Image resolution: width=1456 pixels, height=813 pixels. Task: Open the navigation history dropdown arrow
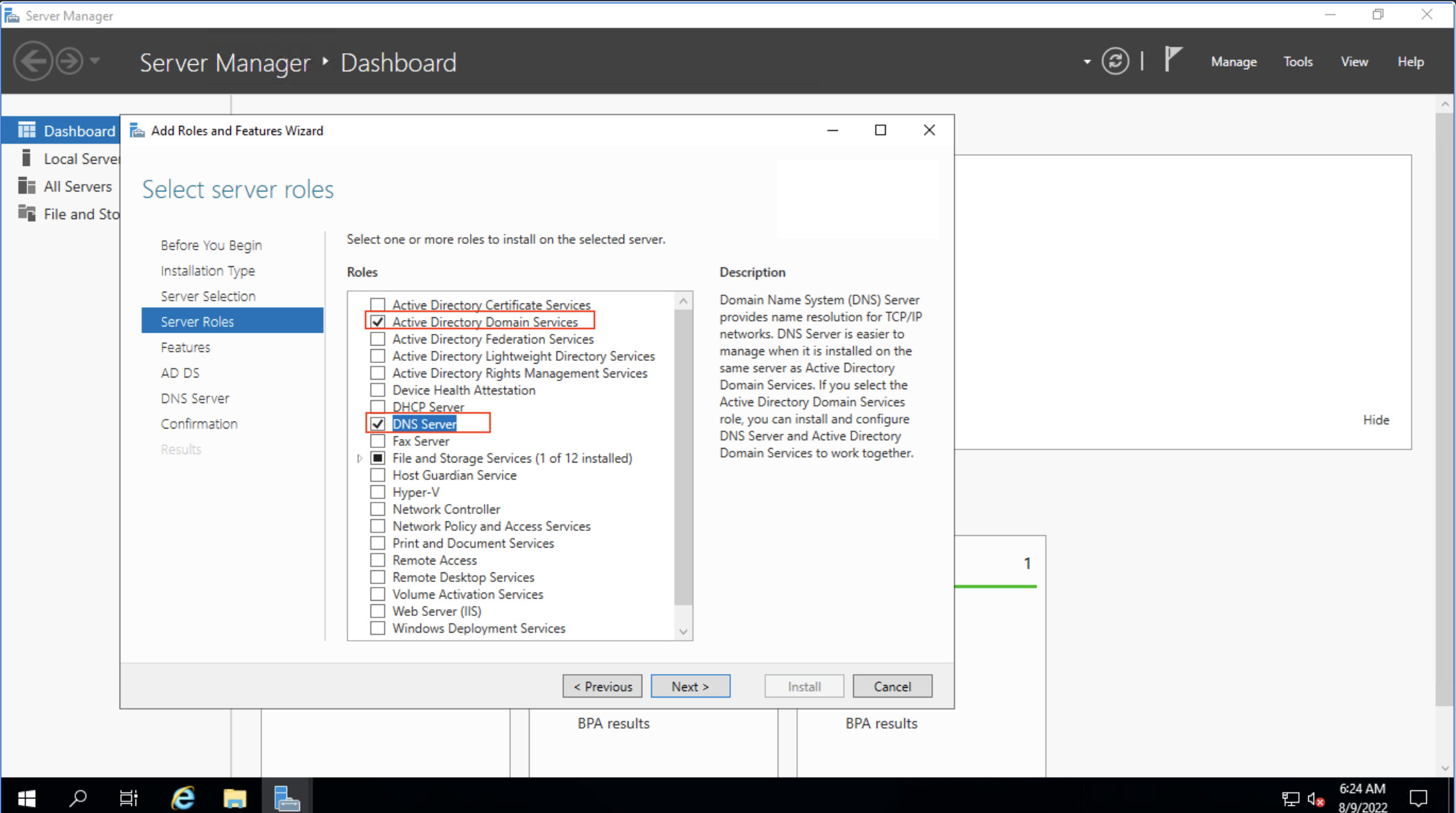pos(95,62)
